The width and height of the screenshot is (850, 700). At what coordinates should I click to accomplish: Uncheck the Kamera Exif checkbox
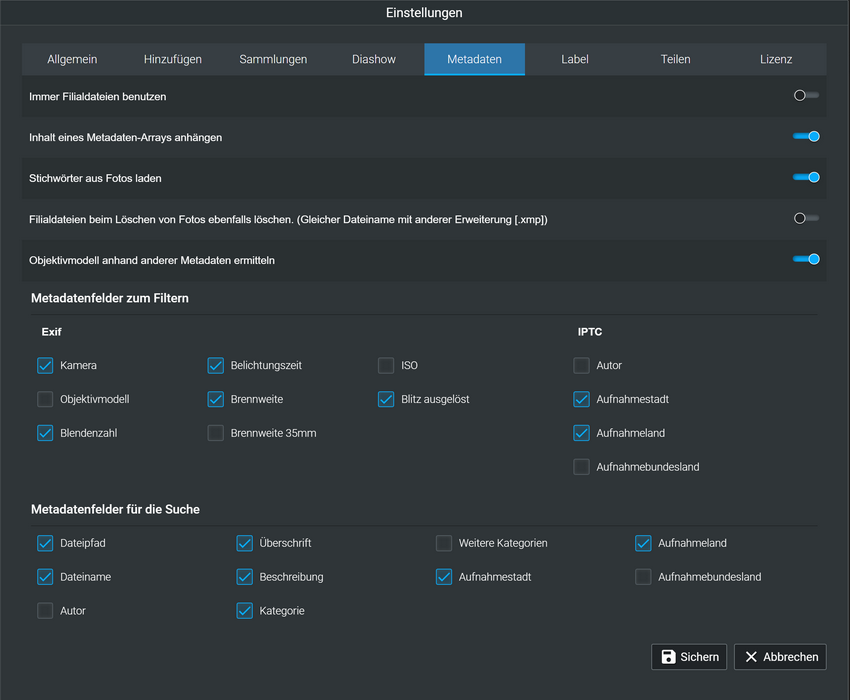(x=45, y=366)
